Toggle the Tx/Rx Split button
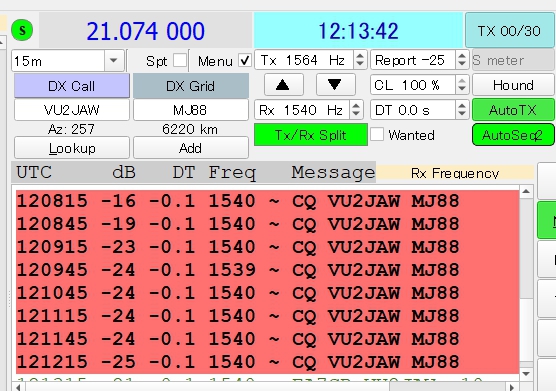Viewport: 556px width, 391px height. coord(311,135)
